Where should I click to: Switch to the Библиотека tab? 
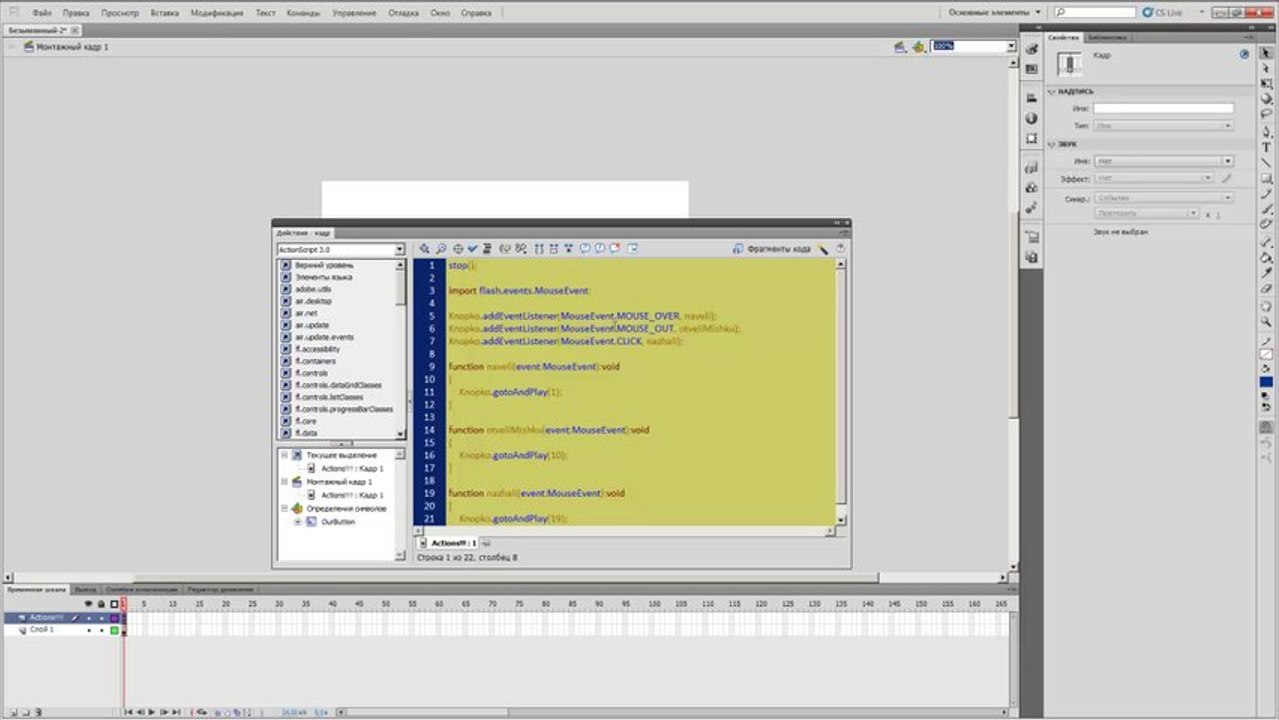coord(1106,37)
